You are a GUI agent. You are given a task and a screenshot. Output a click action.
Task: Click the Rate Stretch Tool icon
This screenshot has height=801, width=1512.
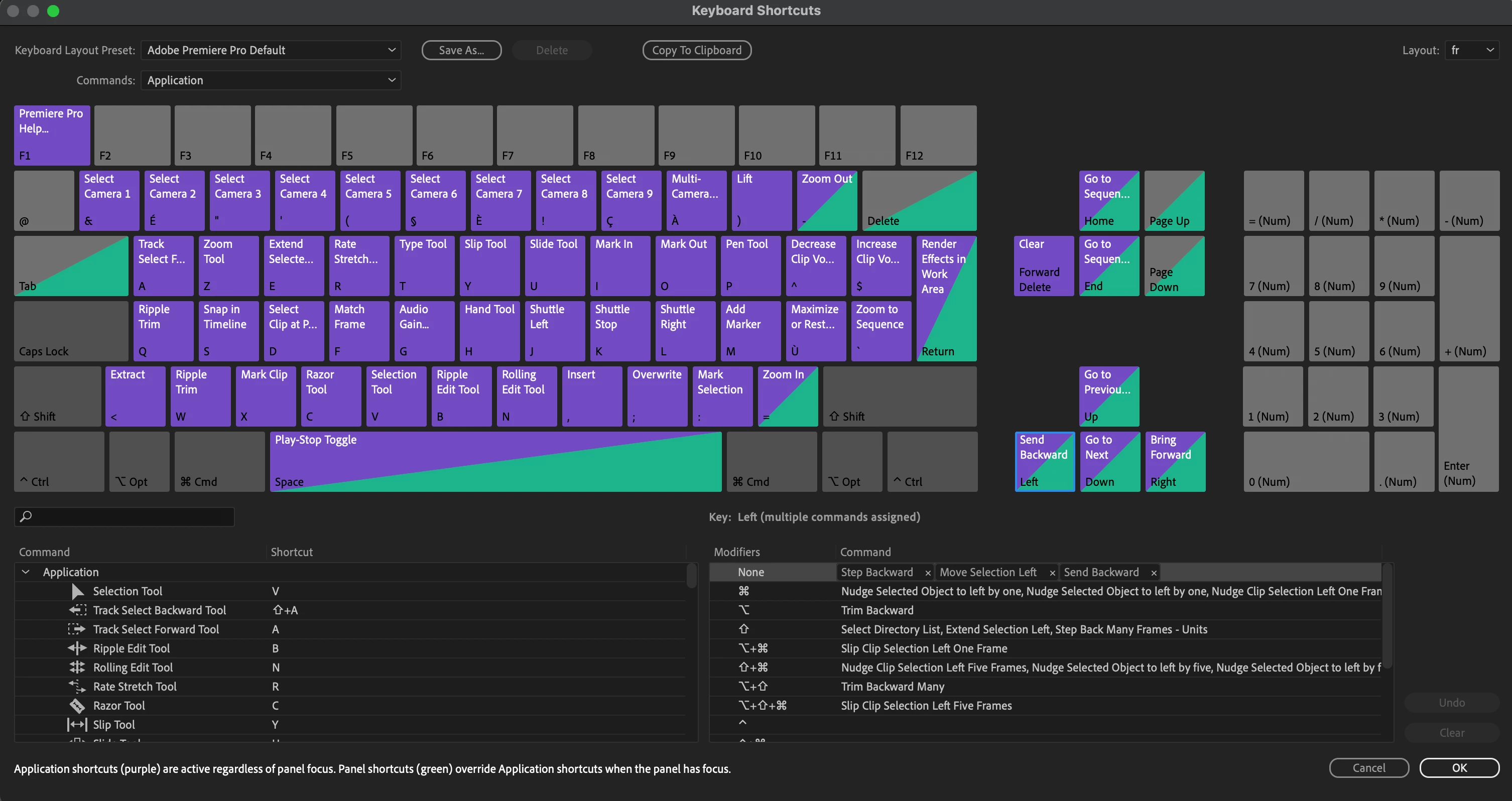(x=77, y=687)
